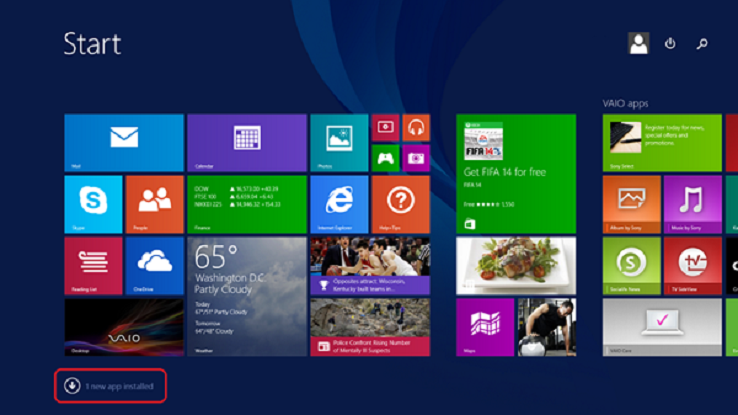Open the Sony Select tile
738x415 pixels.
click(662, 143)
